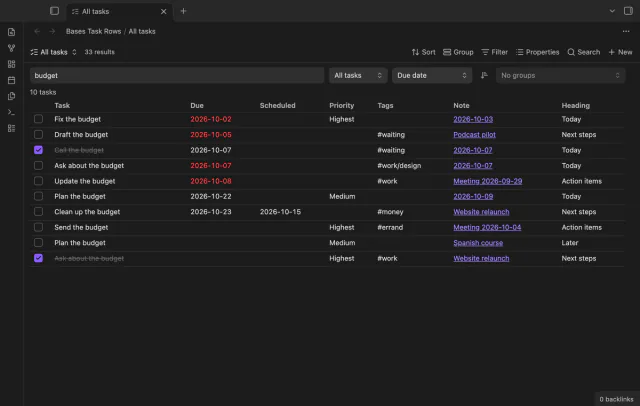The height and width of the screenshot is (406, 640).
Task: Click the Update the budget task name
Action: pyautogui.click(x=85, y=181)
